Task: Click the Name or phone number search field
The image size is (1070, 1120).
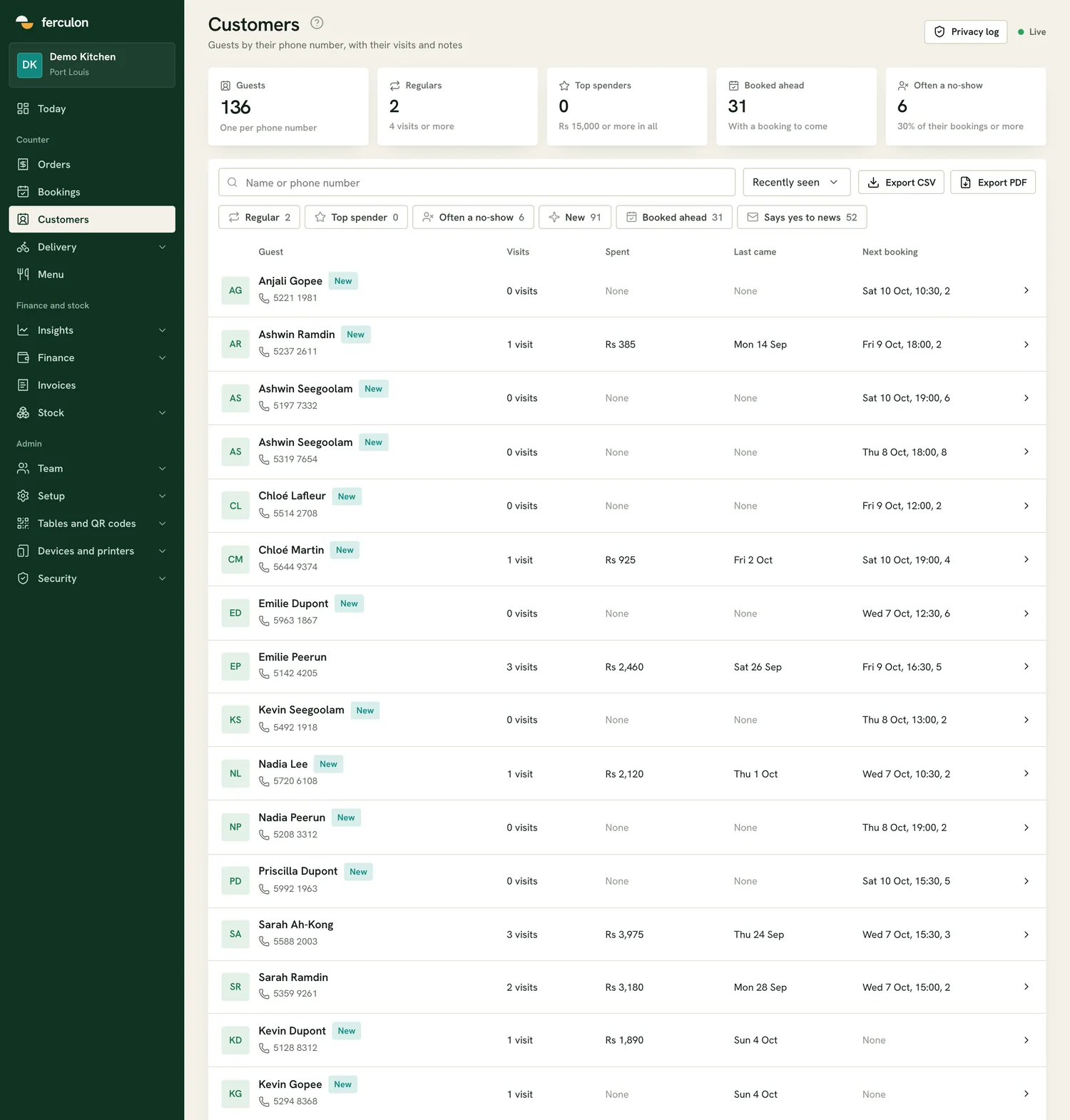Action: [x=477, y=182]
